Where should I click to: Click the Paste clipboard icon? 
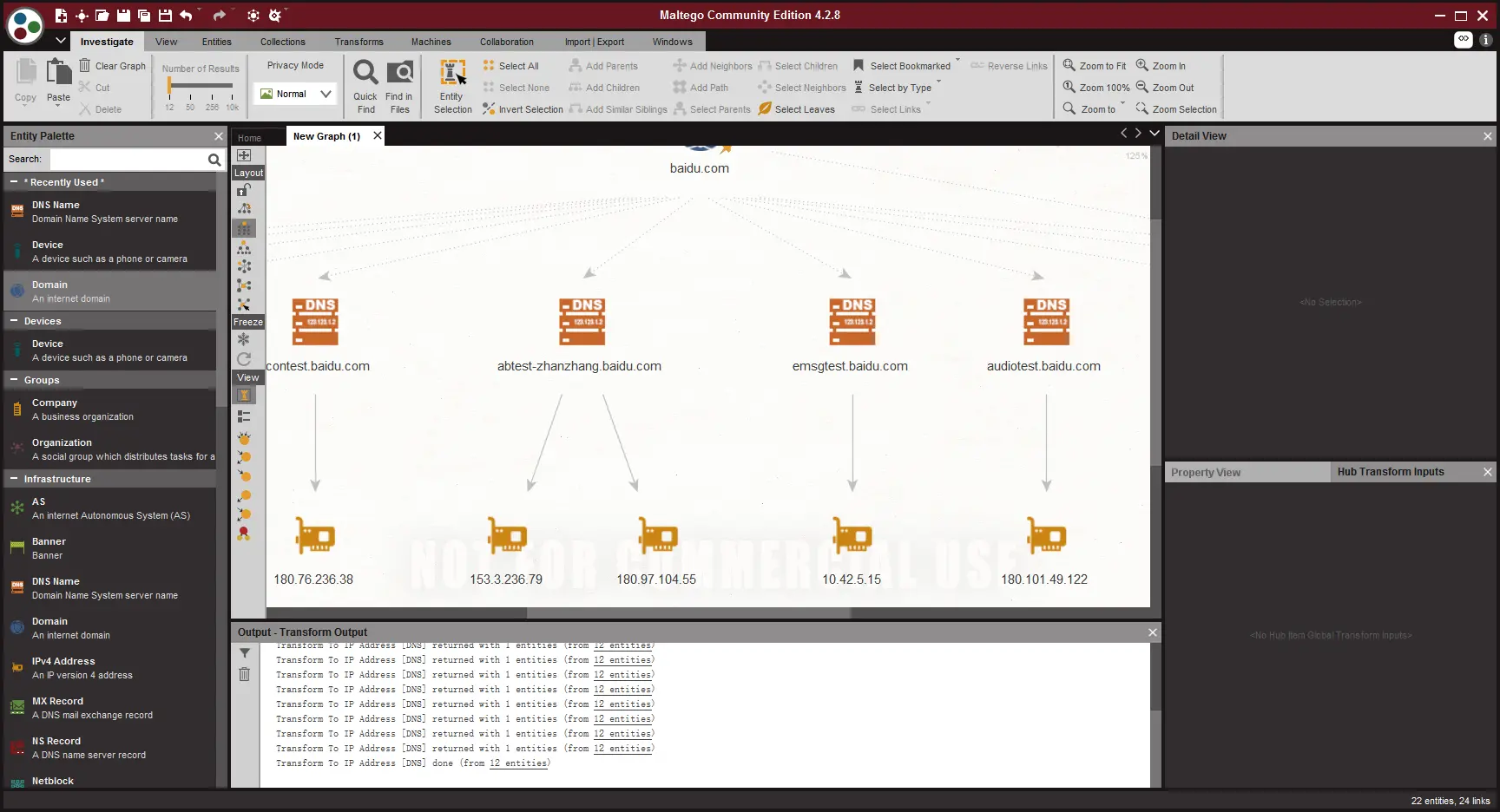(x=59, y=73)
